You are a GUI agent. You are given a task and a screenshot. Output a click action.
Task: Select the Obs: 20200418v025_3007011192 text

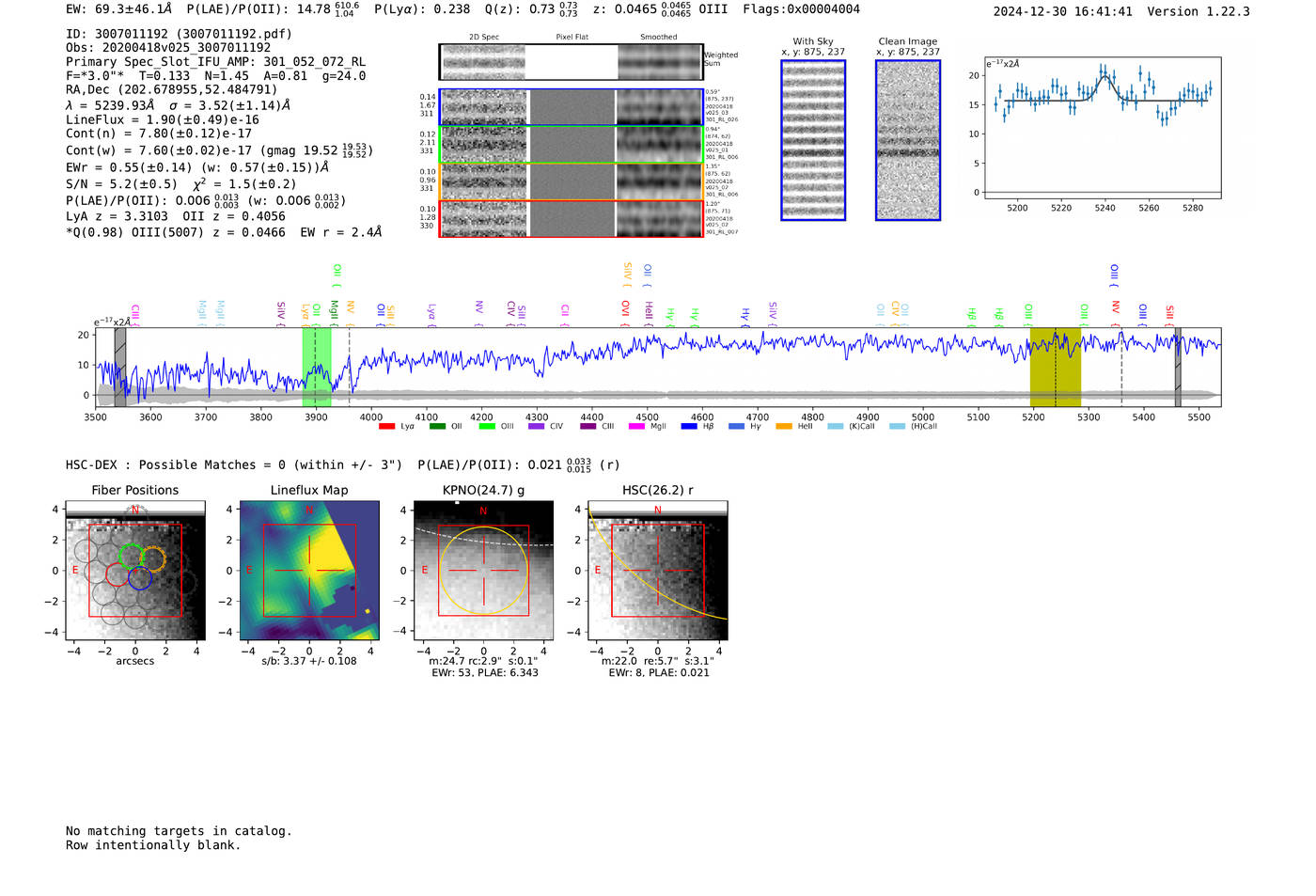click(x=168, y=48)
